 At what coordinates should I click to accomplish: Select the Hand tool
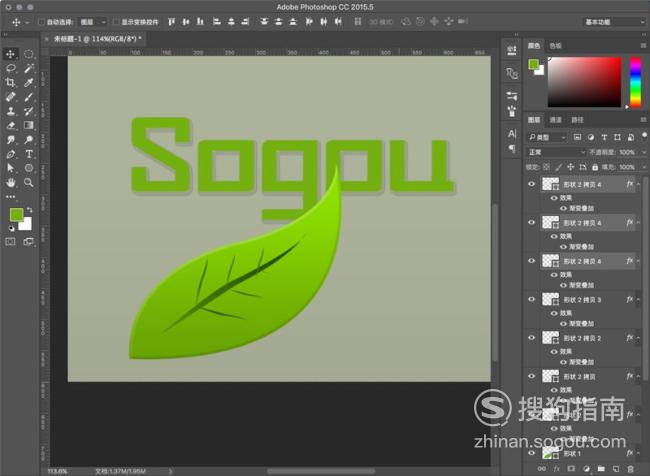pos(11,182)
